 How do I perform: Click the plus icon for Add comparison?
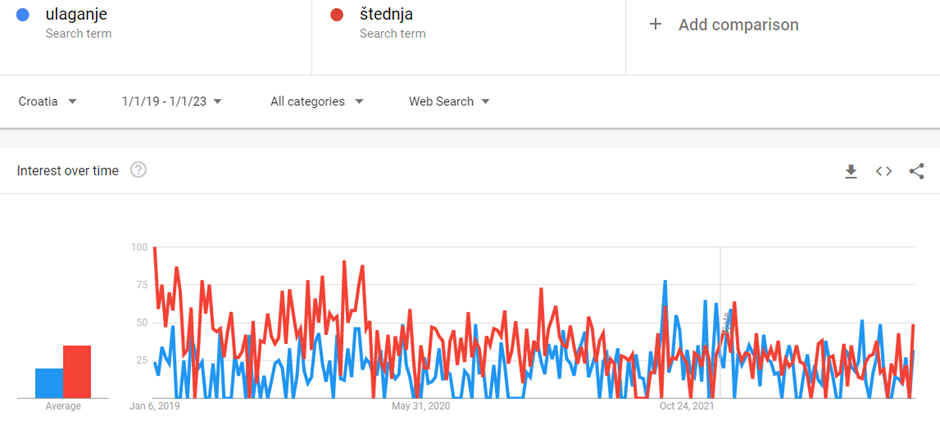coord(656,25)
